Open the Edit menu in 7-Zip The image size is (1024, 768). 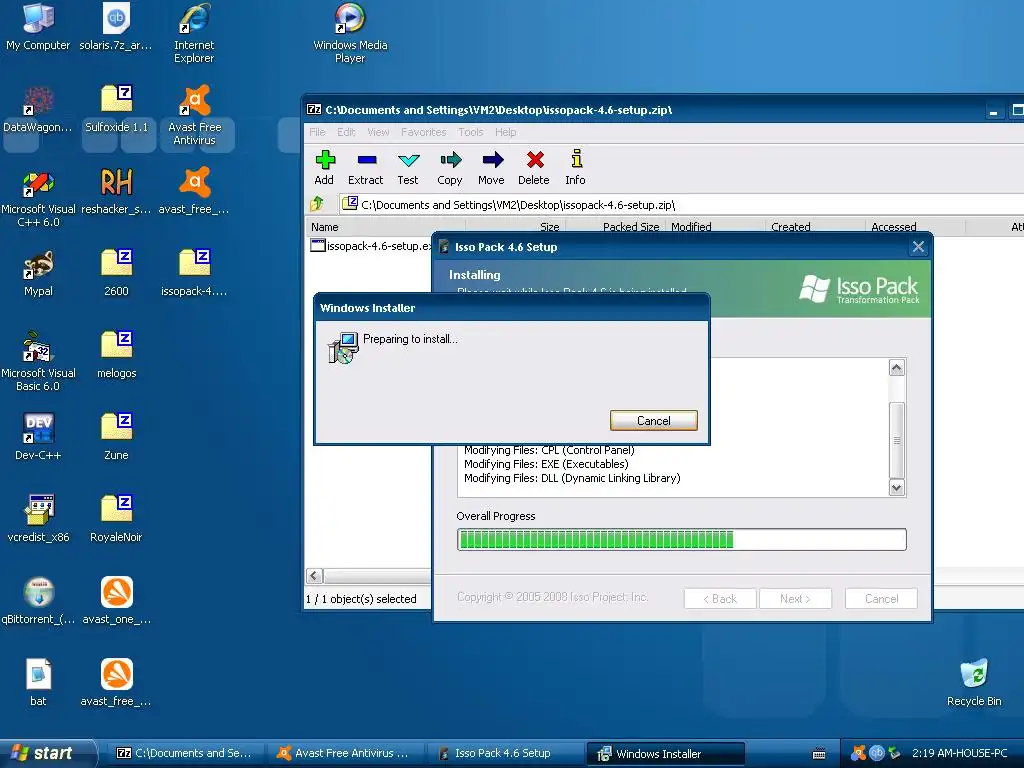tap(346, 132)
